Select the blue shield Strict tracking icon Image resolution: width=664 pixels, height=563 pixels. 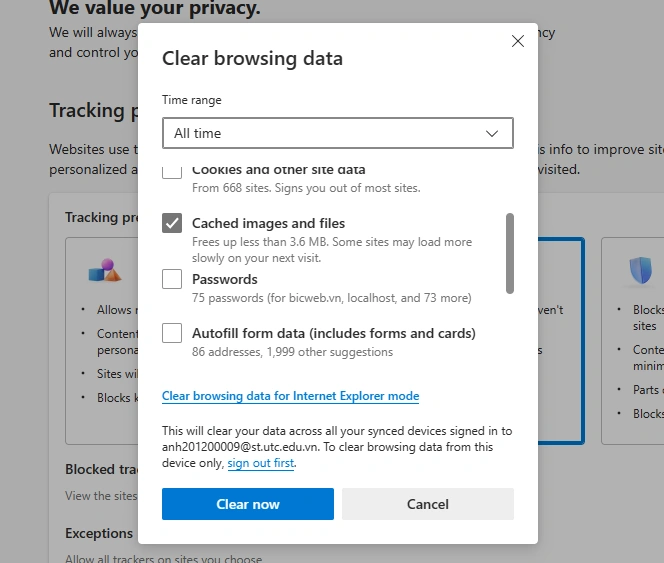(641, 270)
